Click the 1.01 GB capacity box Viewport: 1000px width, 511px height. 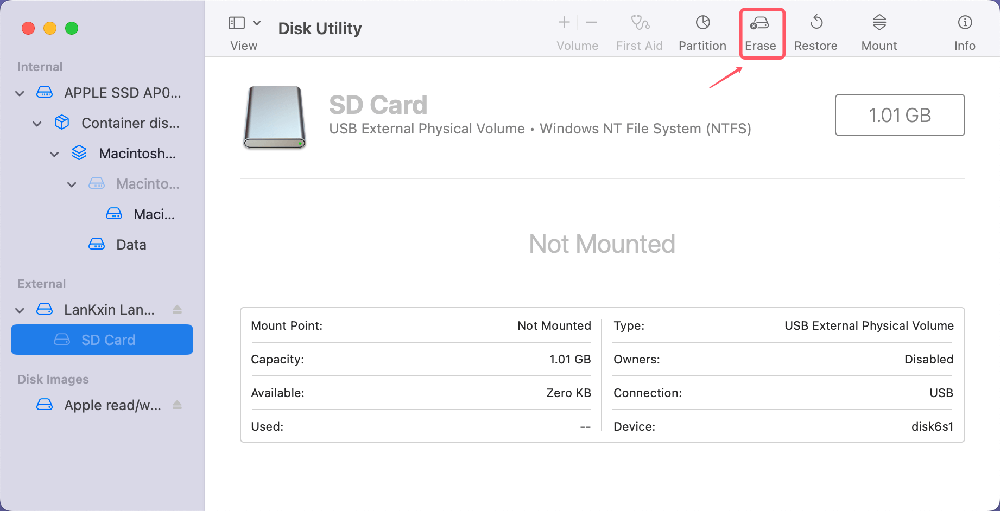click(x=899, y=115)
